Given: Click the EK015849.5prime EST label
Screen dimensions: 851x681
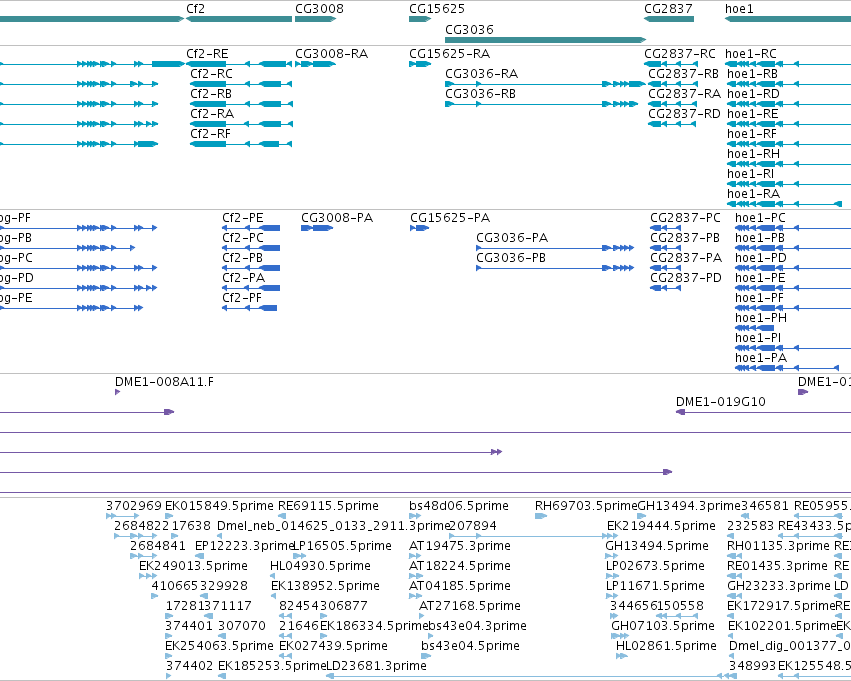Looking at the screenshot, I should [219, 506].
